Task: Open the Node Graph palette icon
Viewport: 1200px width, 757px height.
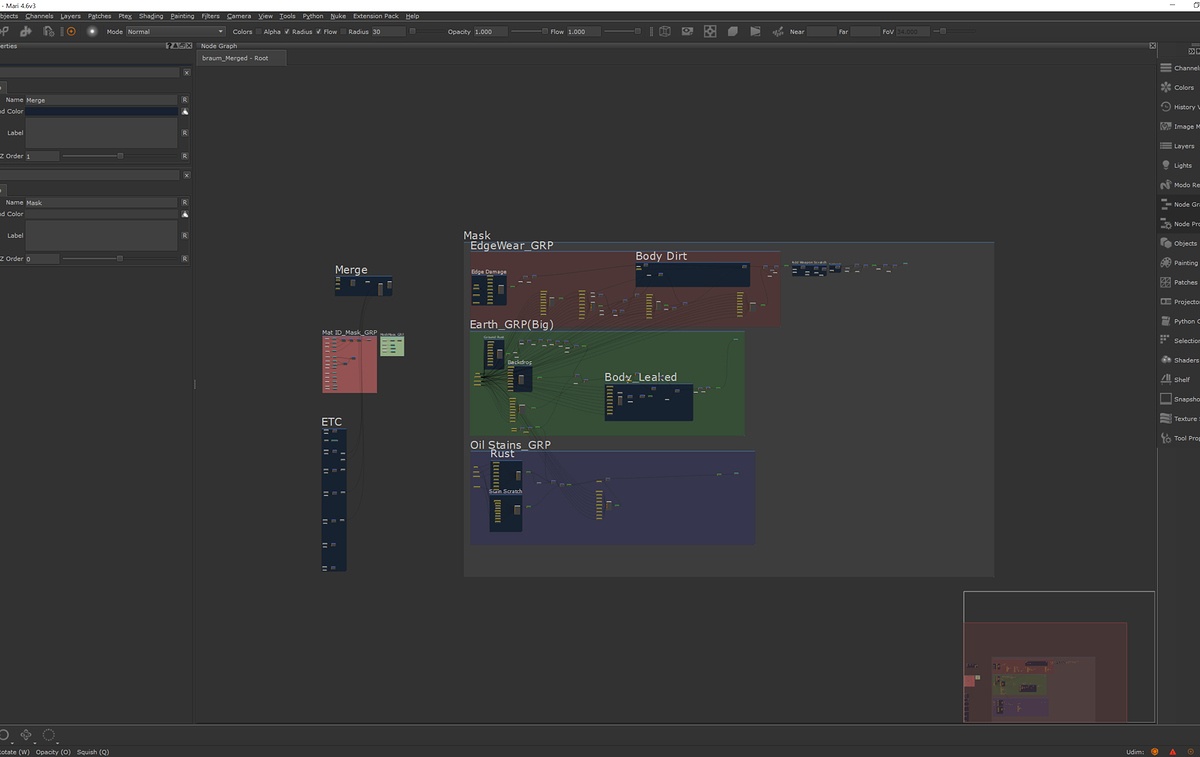Action: coord(1165,204)
